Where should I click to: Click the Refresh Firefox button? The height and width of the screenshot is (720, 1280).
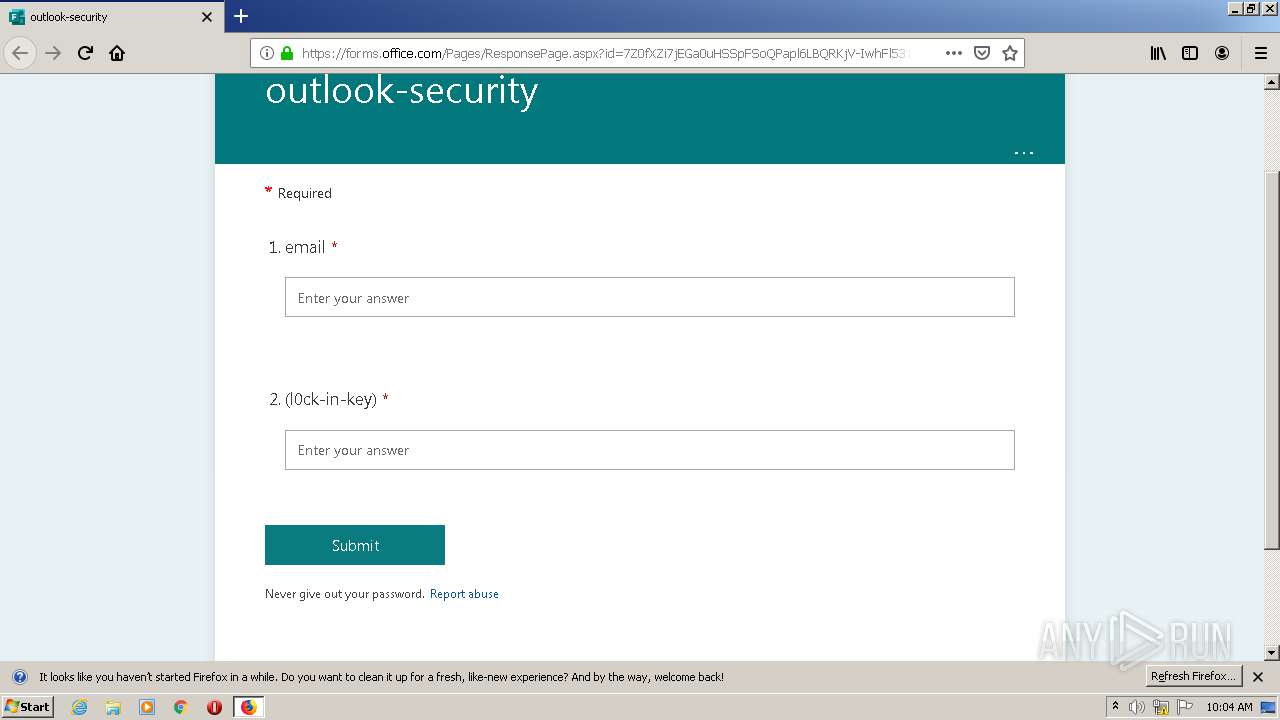pyautogui.click(x=1193, y=676)
